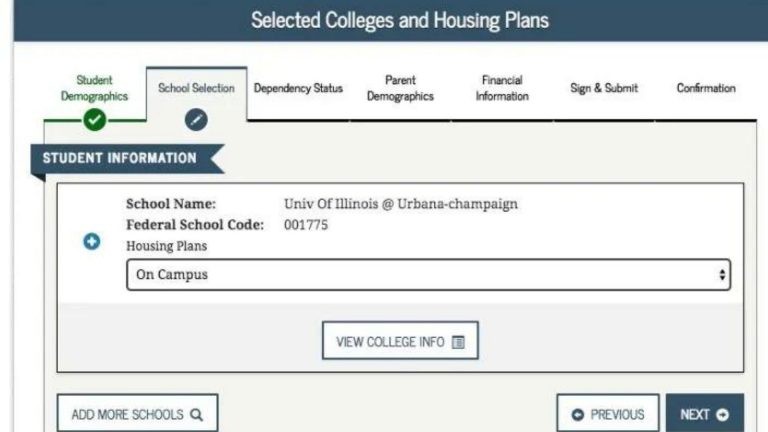Viewport: 768px width, 432px height.
Task: Open the Financial Information tab
Action: [502, 88]
